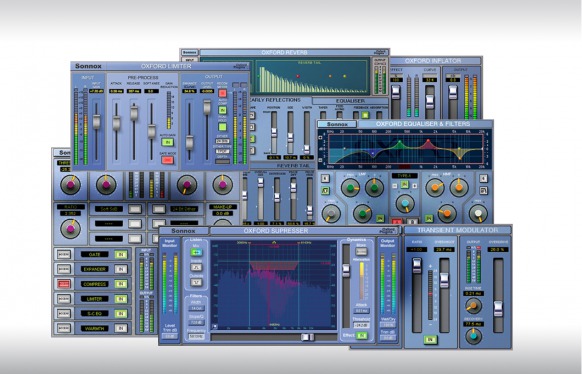Click the Threshold value box in Supresser Dynamics
This screenshot has height=374, width=582.
pos(361,325)
